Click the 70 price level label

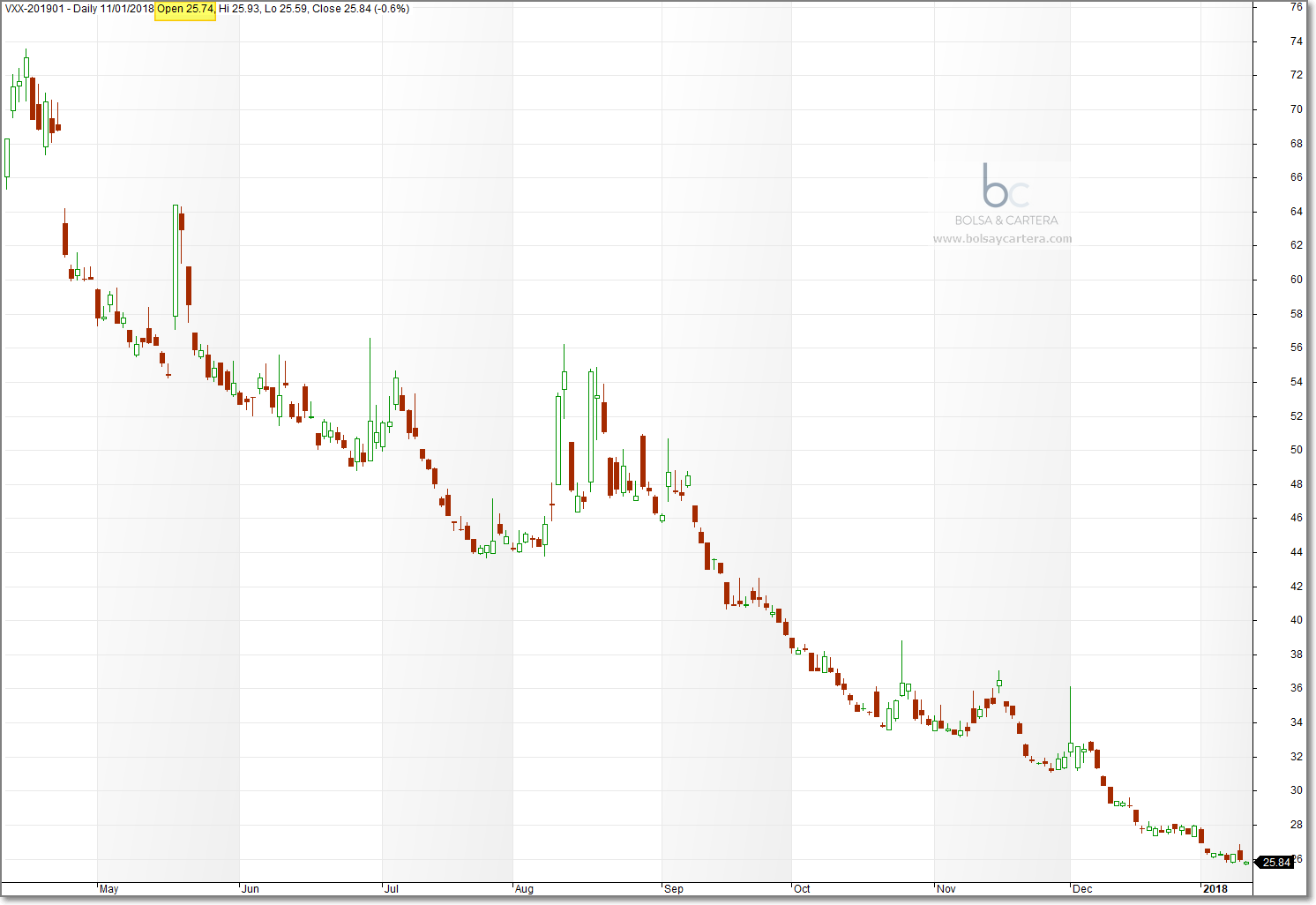coord(1296,109)
